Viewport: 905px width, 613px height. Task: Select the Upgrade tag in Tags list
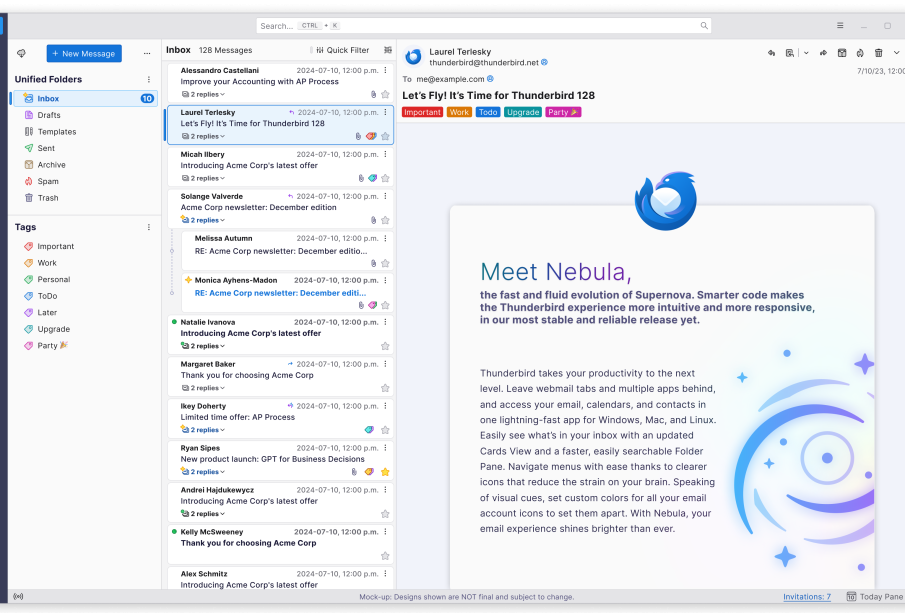pos(53,329)
